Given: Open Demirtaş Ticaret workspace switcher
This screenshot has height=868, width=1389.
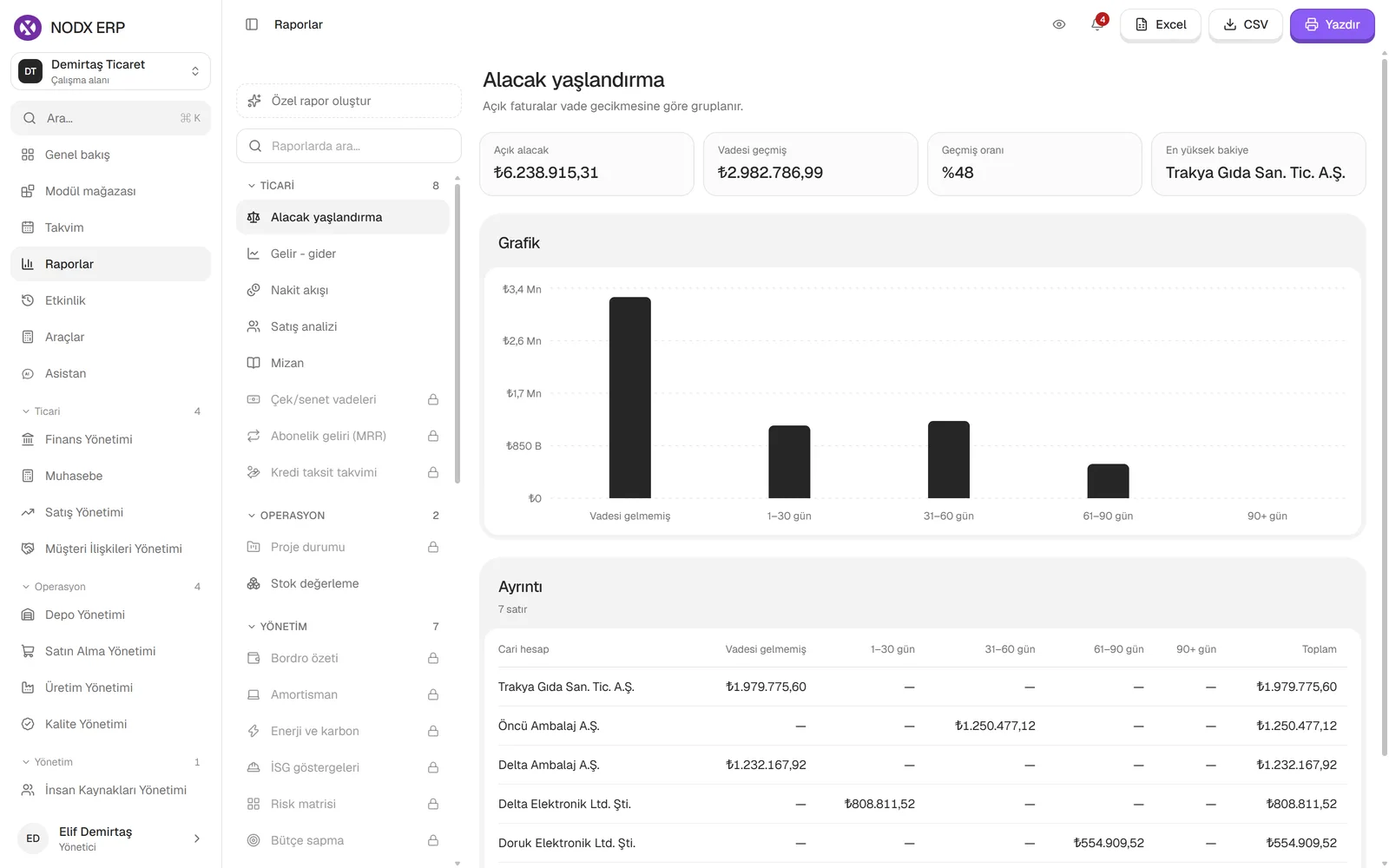Looking at the screenshot, I should click(x=110, y=71).
